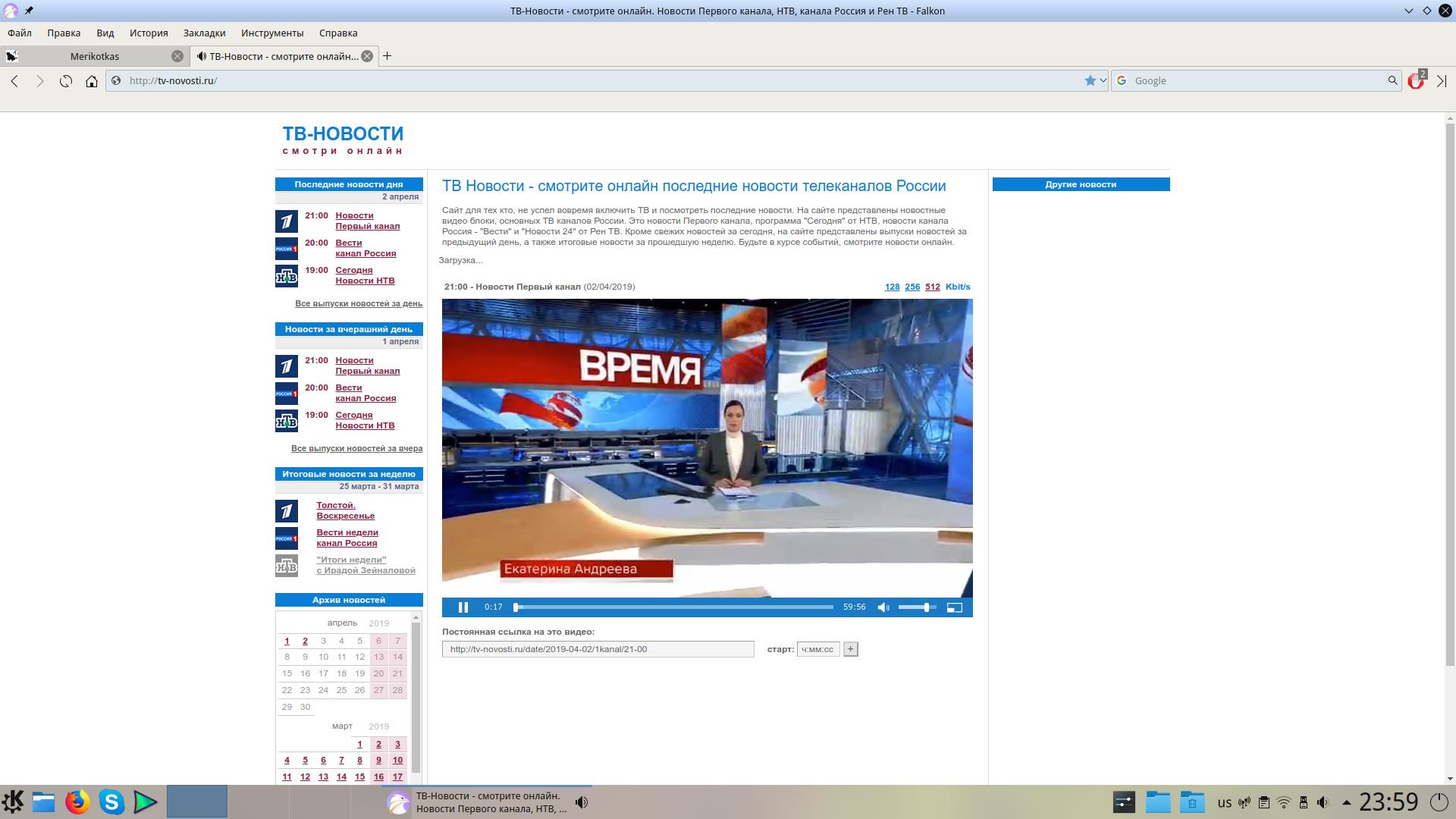Open the Закладки menu
1456x819 pixels.
204,33
